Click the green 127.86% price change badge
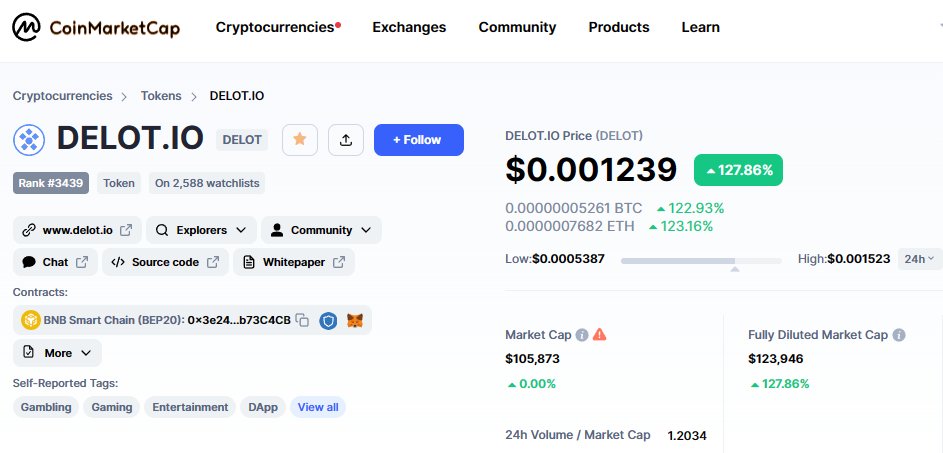This screenshot has width=943, height=453. (739, 170)
